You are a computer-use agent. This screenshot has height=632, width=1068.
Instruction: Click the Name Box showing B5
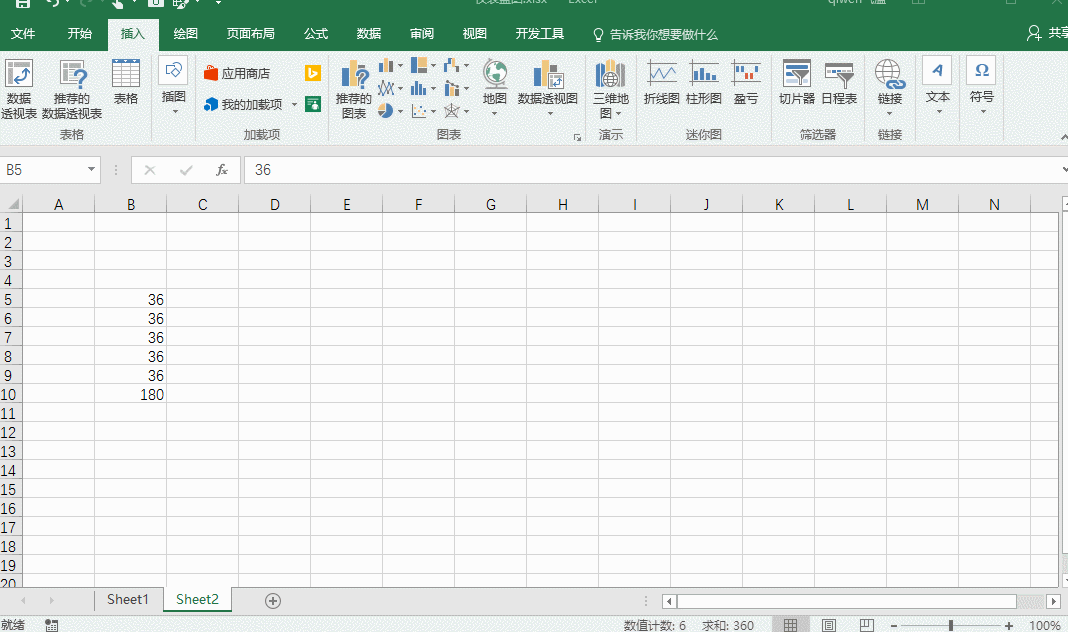[x=44, y=170]
